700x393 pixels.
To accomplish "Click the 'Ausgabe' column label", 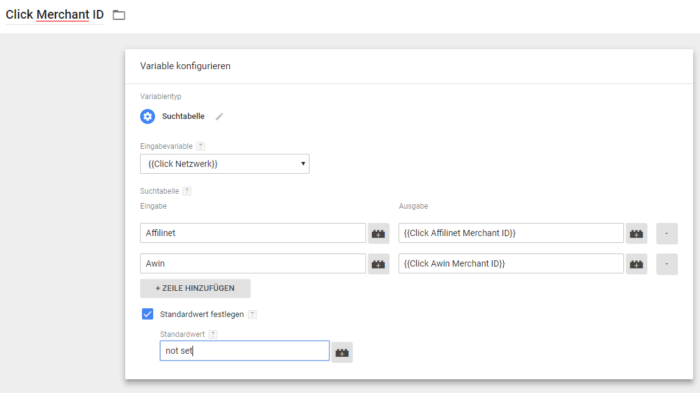I will (413, 206).
